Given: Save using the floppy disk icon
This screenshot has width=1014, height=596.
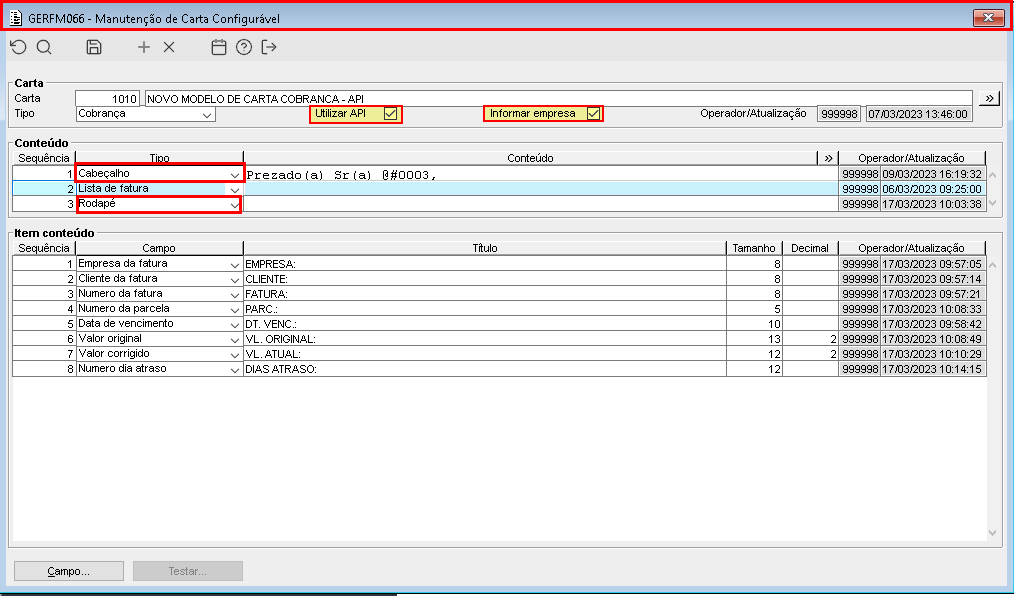Looking at the screenshot, I should coord(94,47).
